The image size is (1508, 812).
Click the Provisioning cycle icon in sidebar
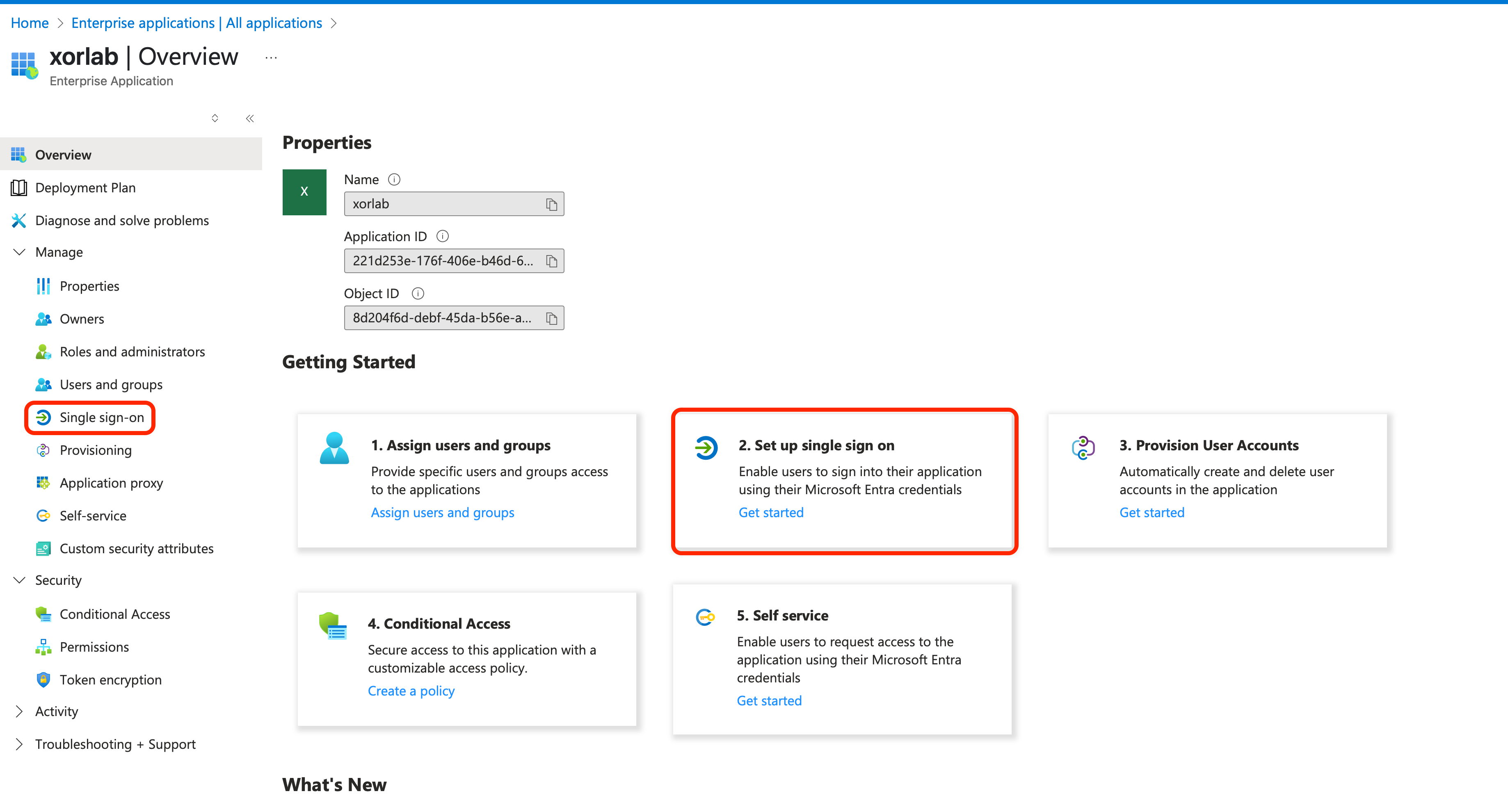pyautogui.click(x=43, y=450)
